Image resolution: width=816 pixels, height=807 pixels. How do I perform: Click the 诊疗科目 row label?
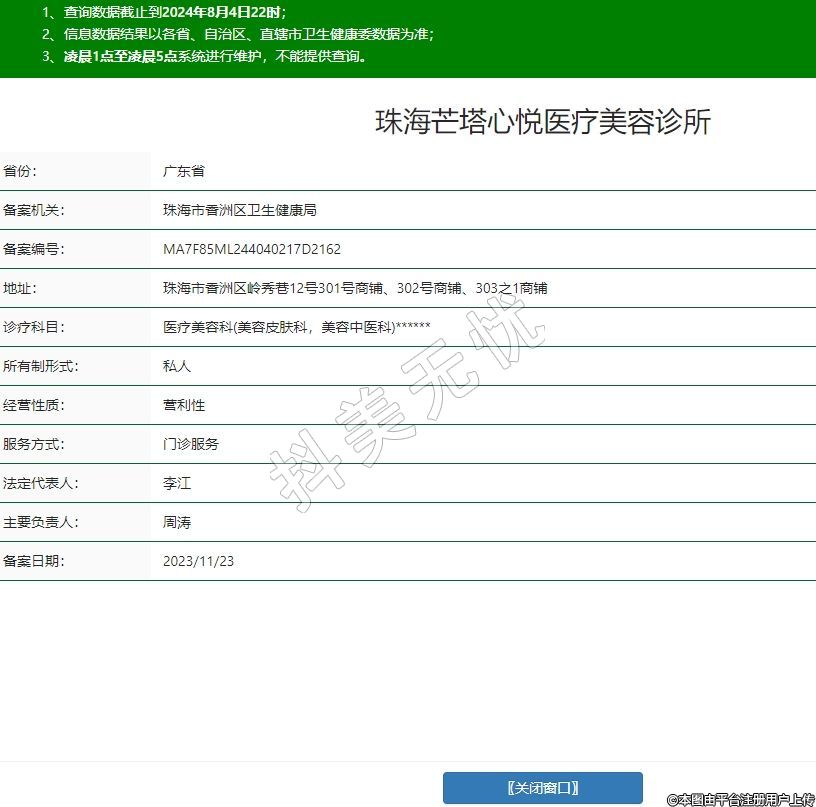point(34,327)
